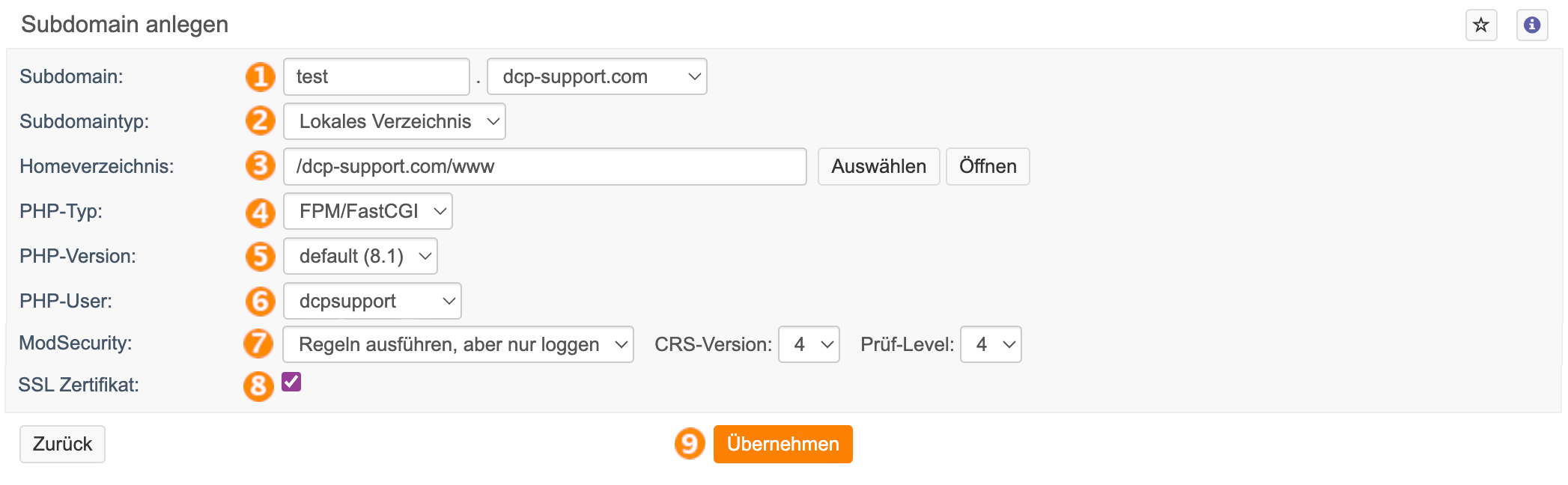Click orange step marker number 3
This screenshot has width=1568, height=485.
coord(261,165)
